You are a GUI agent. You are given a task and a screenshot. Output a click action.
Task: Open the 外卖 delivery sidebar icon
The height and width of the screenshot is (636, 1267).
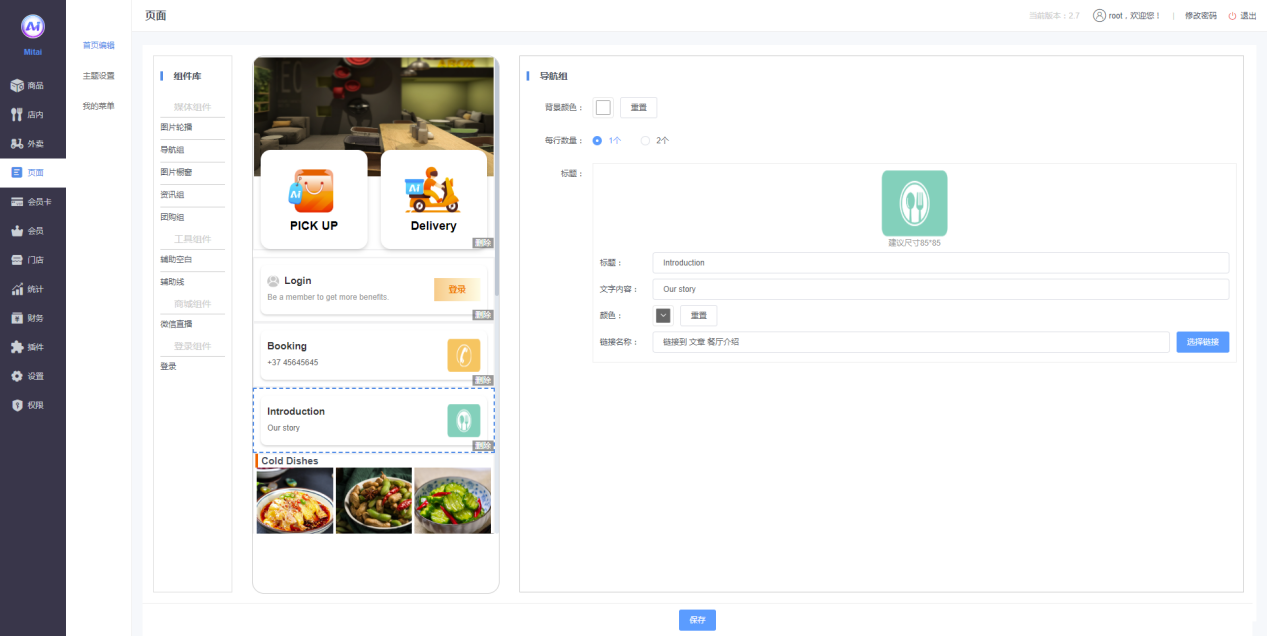[x=17, y=144]
